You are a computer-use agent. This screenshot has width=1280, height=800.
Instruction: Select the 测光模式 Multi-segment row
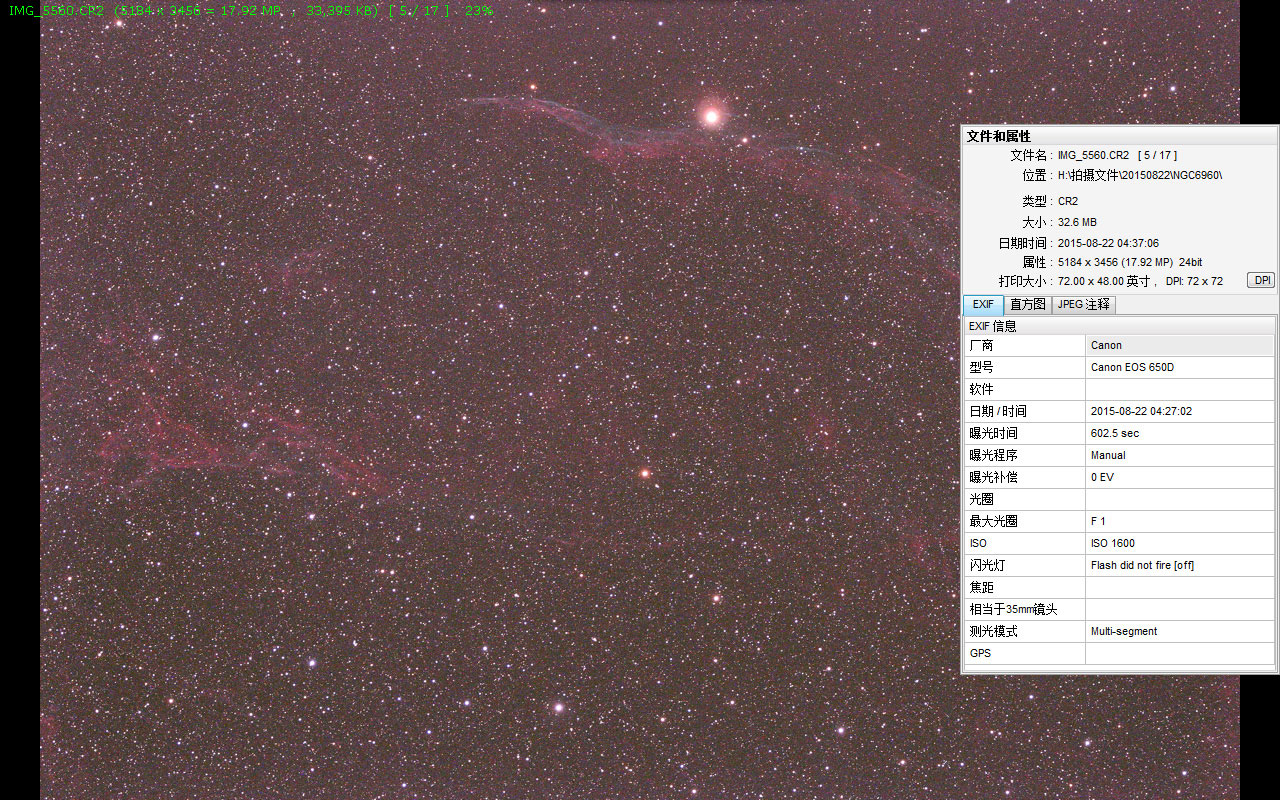tap(1118, 631)
